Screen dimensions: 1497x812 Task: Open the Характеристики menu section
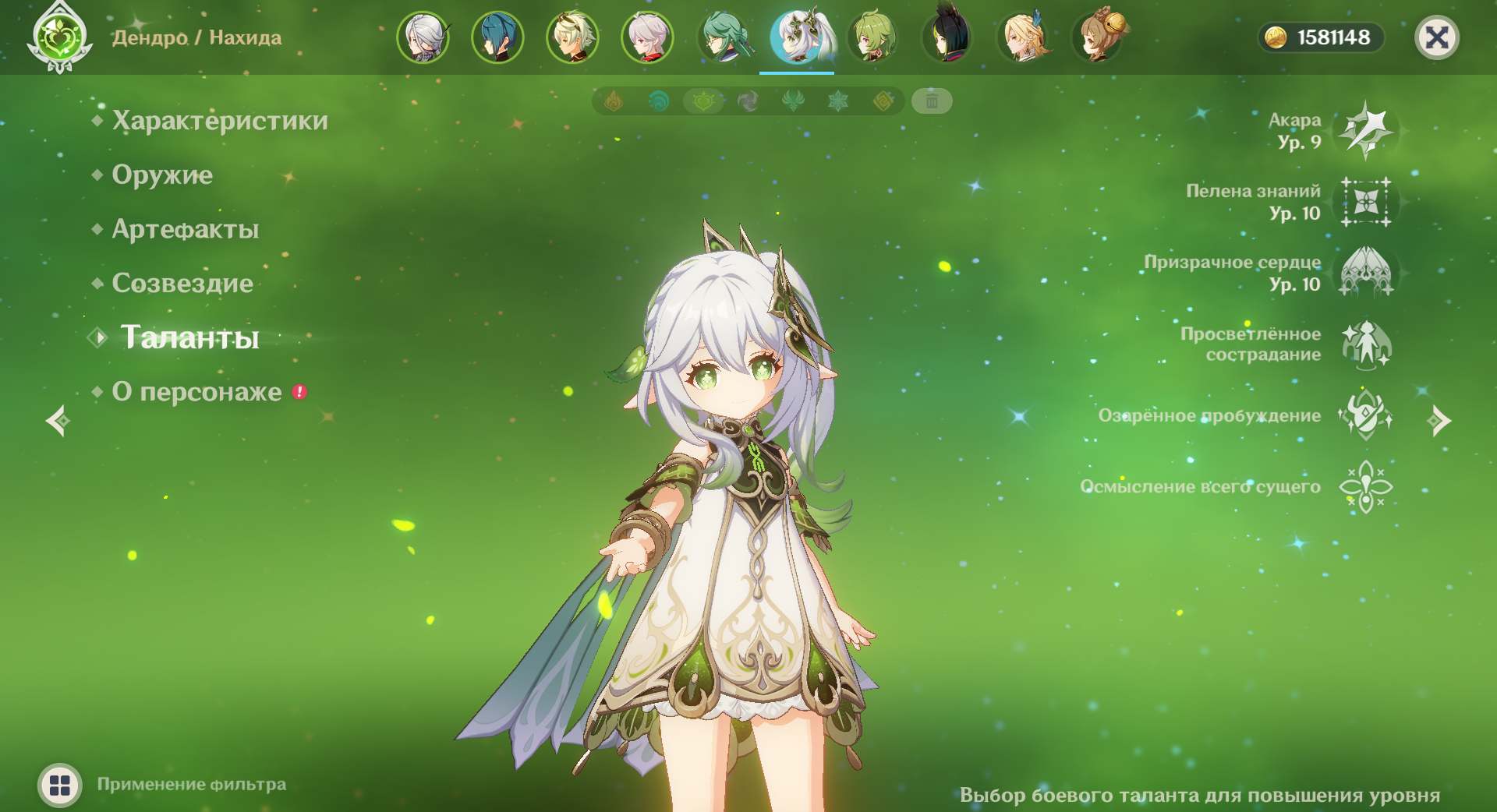coord(220,121)
